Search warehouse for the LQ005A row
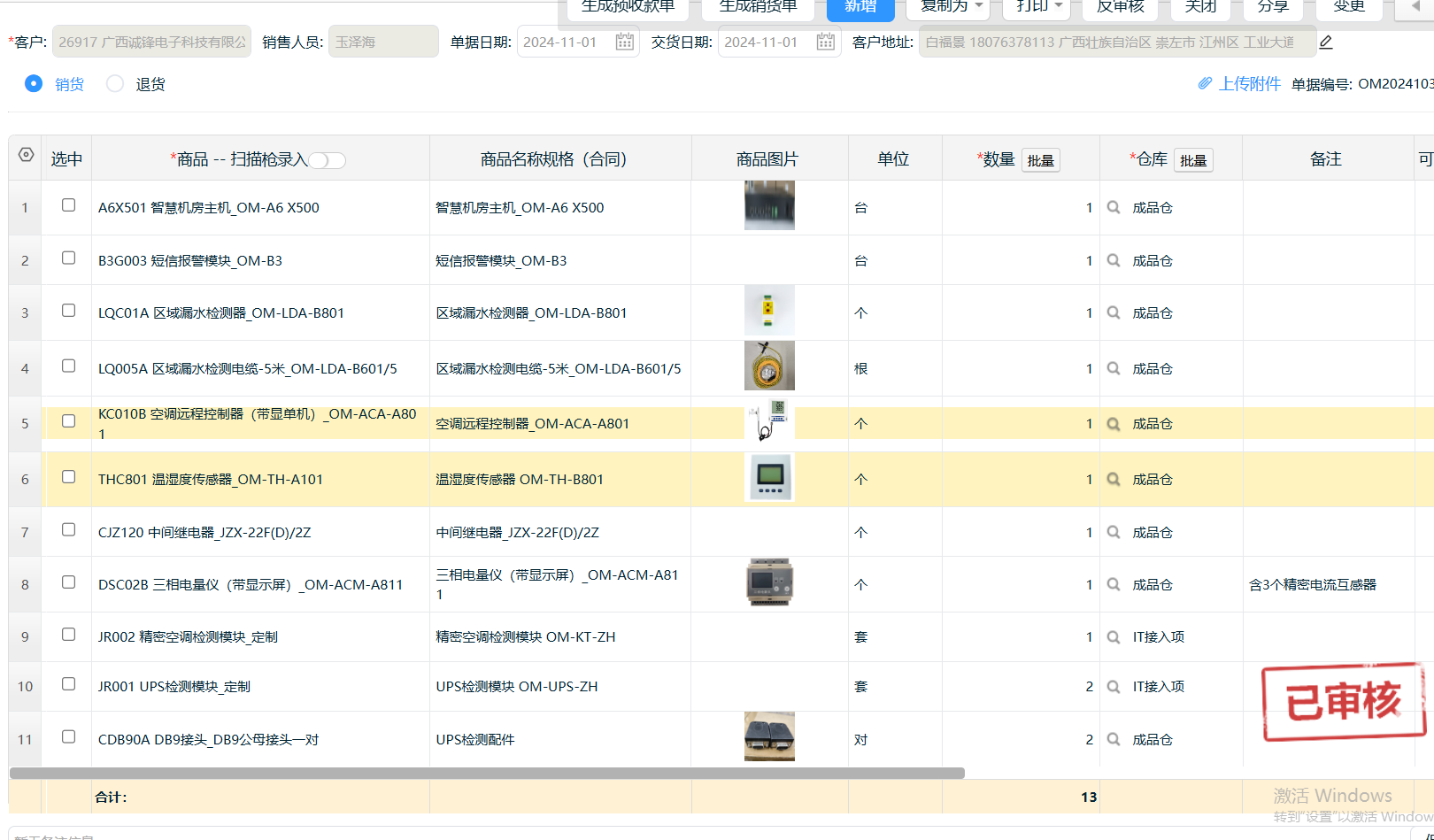The width and height of the screenshot is (1434, 840). tap(1114, 368)
